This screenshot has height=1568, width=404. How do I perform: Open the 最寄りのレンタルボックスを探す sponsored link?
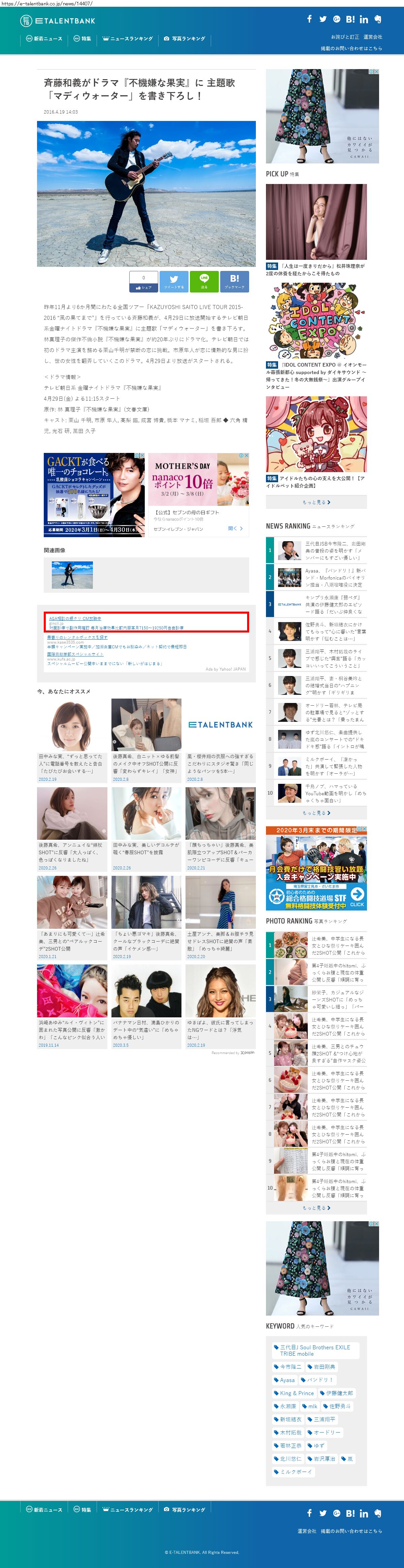(77, 637)
